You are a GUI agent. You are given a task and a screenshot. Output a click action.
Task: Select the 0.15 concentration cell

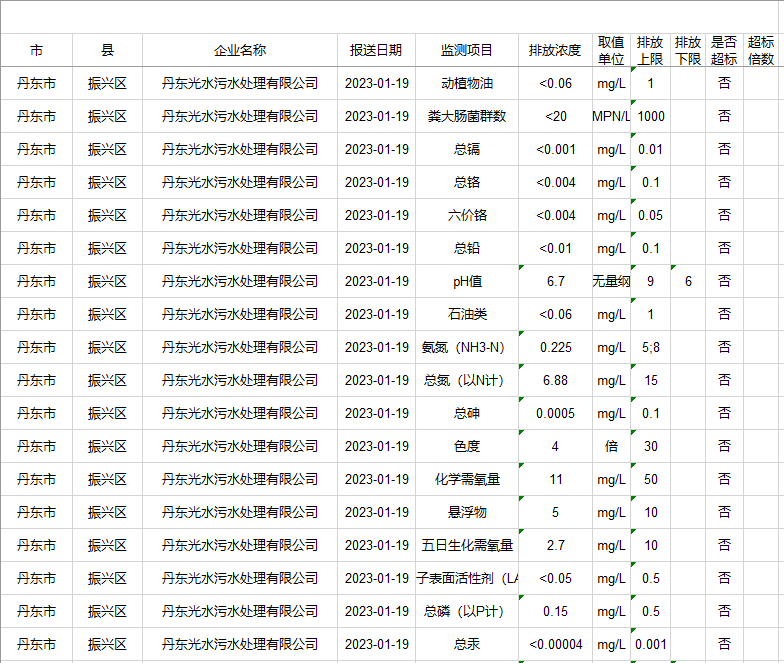556,611
